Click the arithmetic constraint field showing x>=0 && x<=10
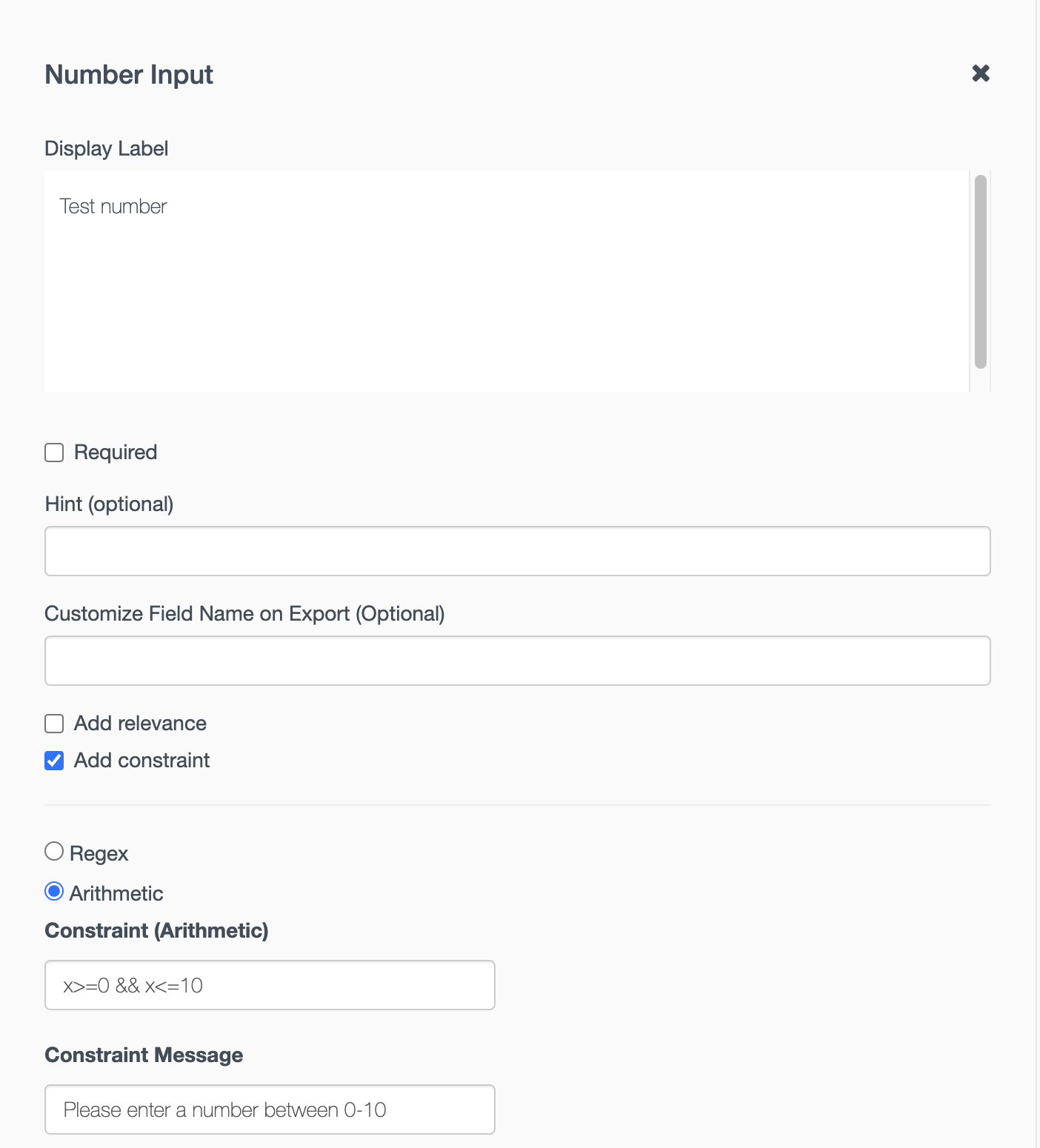1040x1148 pixels. [x=270, y=985]
